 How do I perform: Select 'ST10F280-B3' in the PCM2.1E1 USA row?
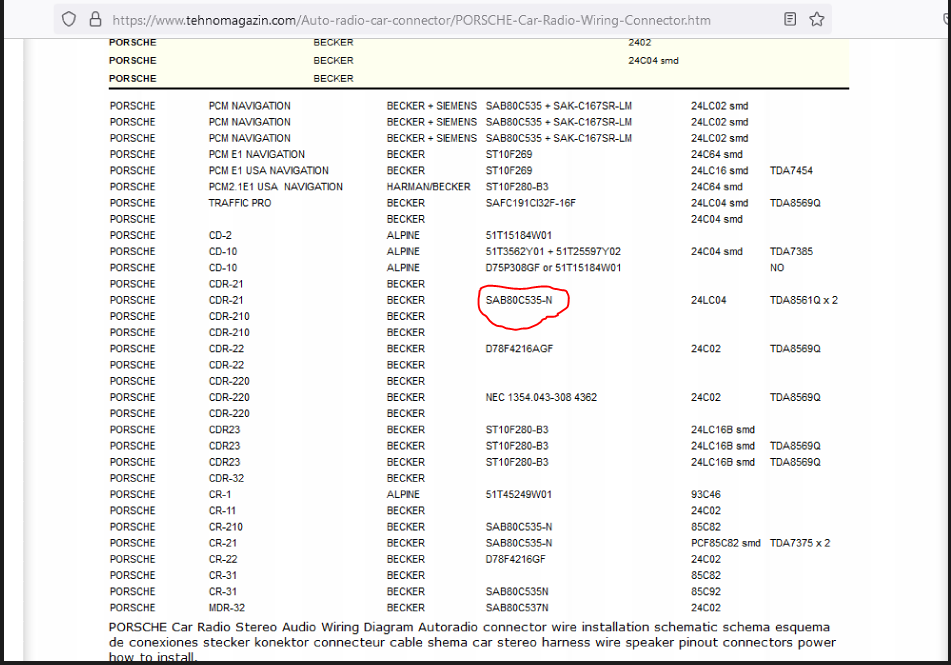(x=517, y=187)
